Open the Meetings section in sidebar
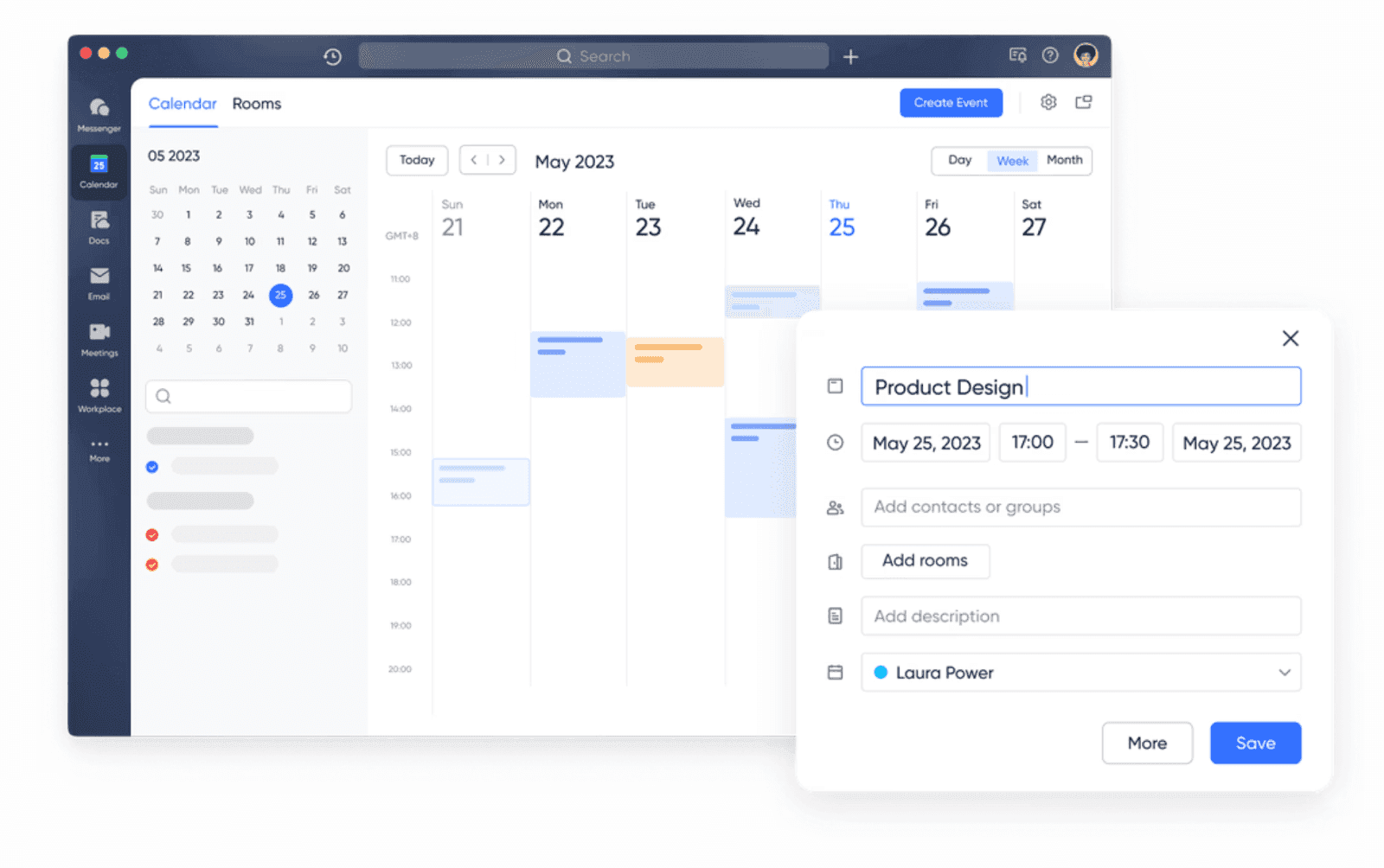The image size is (1384, 868). click(x=99, y=339)
